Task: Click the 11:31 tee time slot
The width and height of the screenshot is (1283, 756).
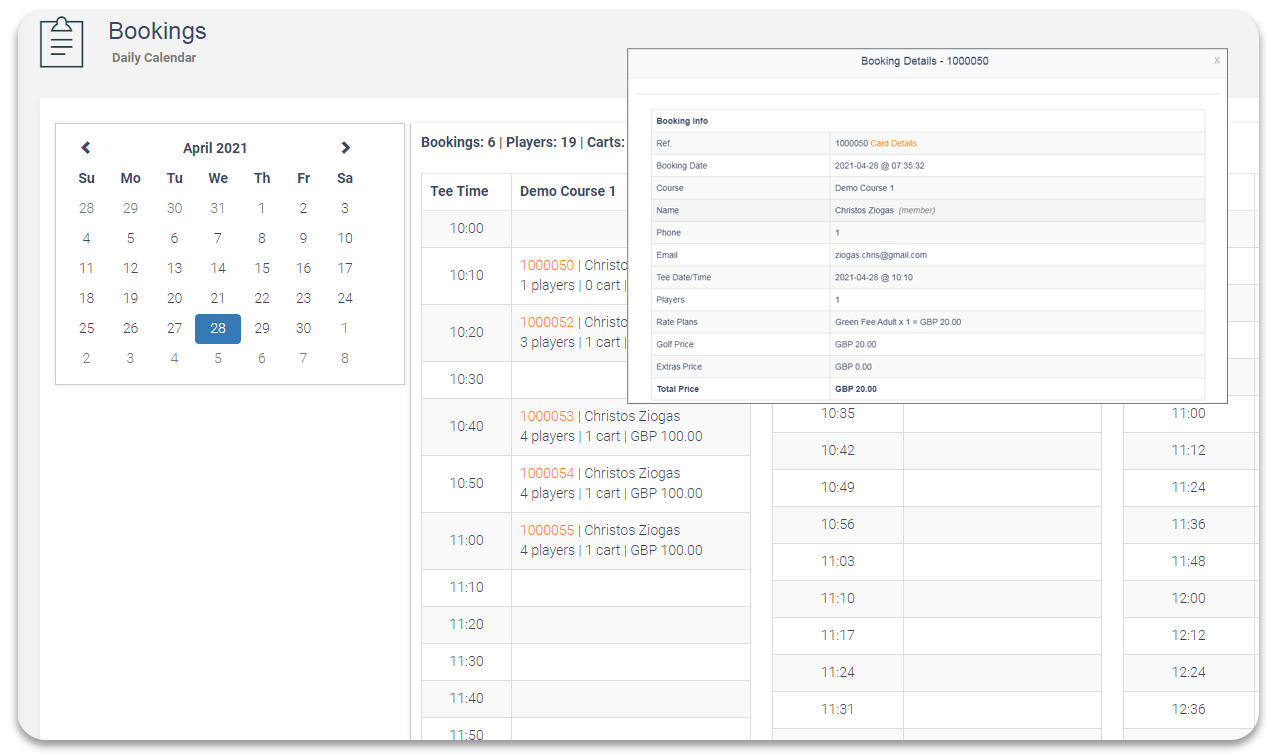Action: [838, 709]
